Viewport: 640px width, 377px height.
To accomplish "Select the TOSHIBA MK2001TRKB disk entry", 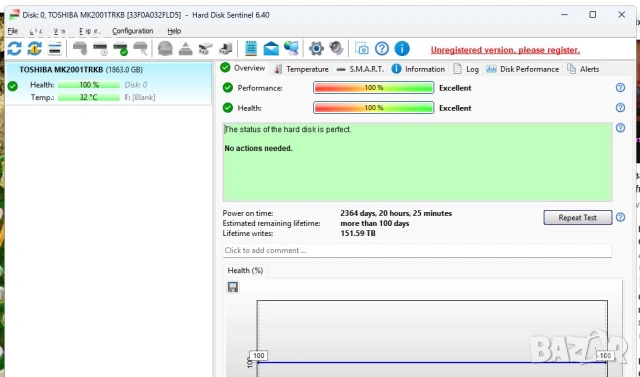I will (x=109, y=84).
